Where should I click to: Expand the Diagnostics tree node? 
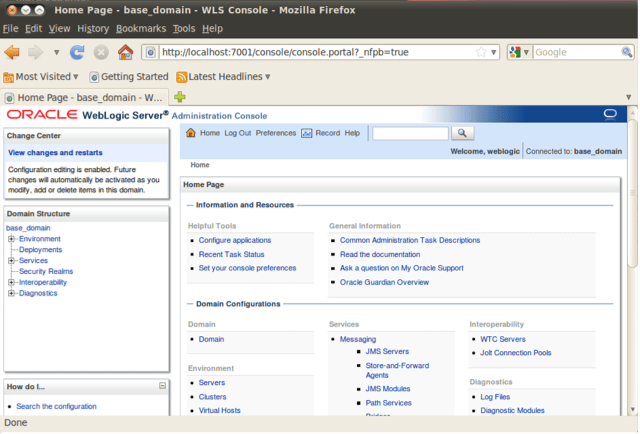11,293
